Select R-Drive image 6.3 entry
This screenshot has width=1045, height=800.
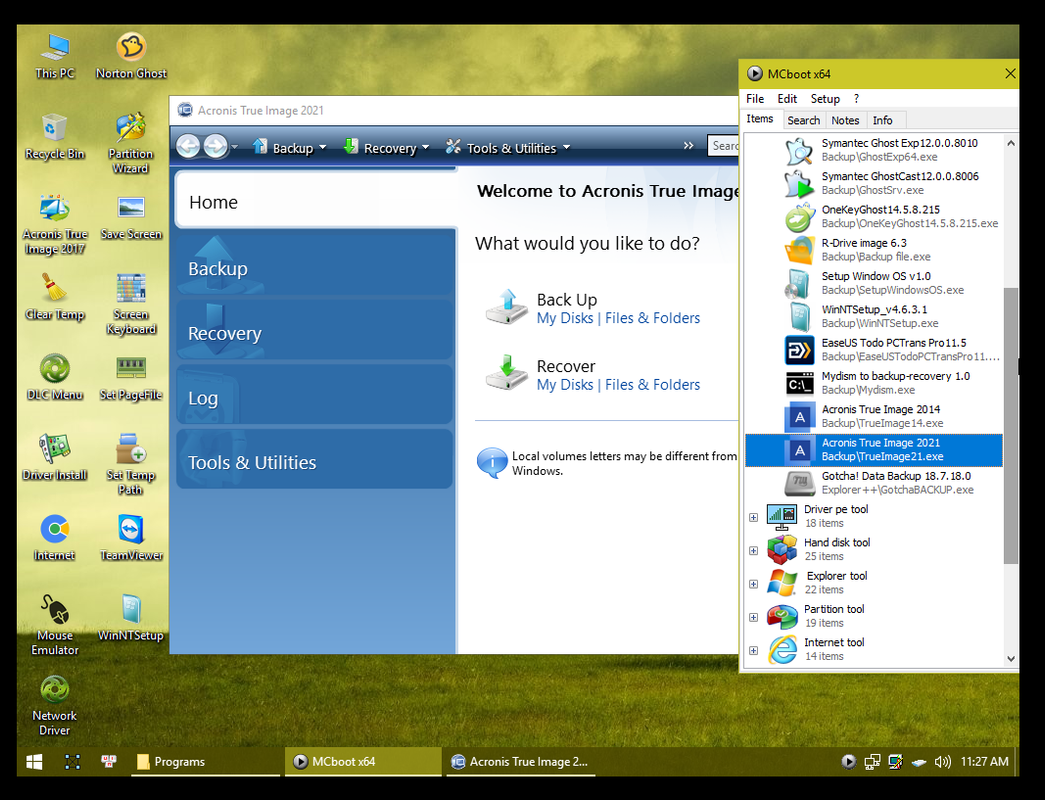[x=874, y=250]
